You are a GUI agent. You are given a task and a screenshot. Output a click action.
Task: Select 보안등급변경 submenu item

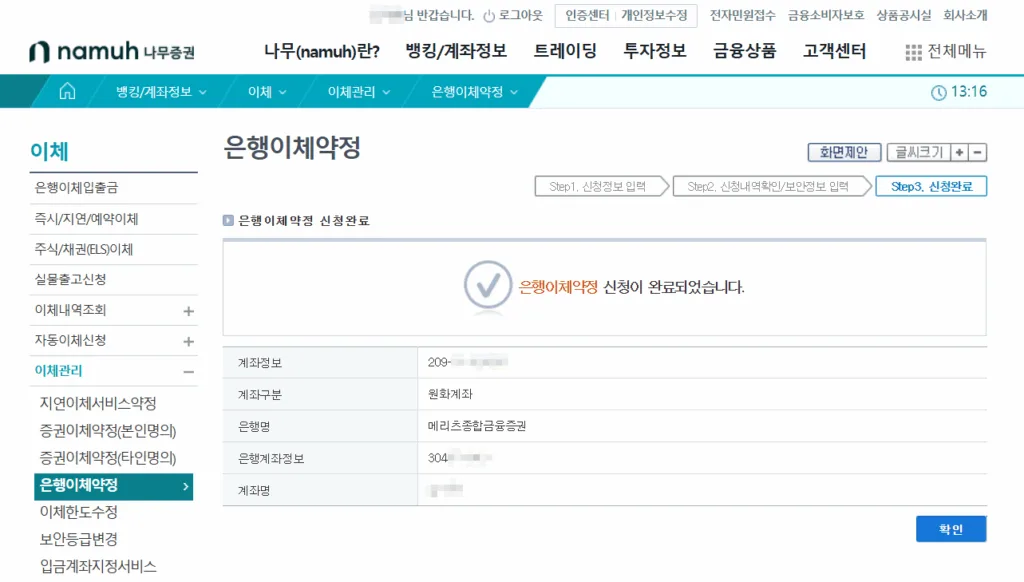[78, 540]
